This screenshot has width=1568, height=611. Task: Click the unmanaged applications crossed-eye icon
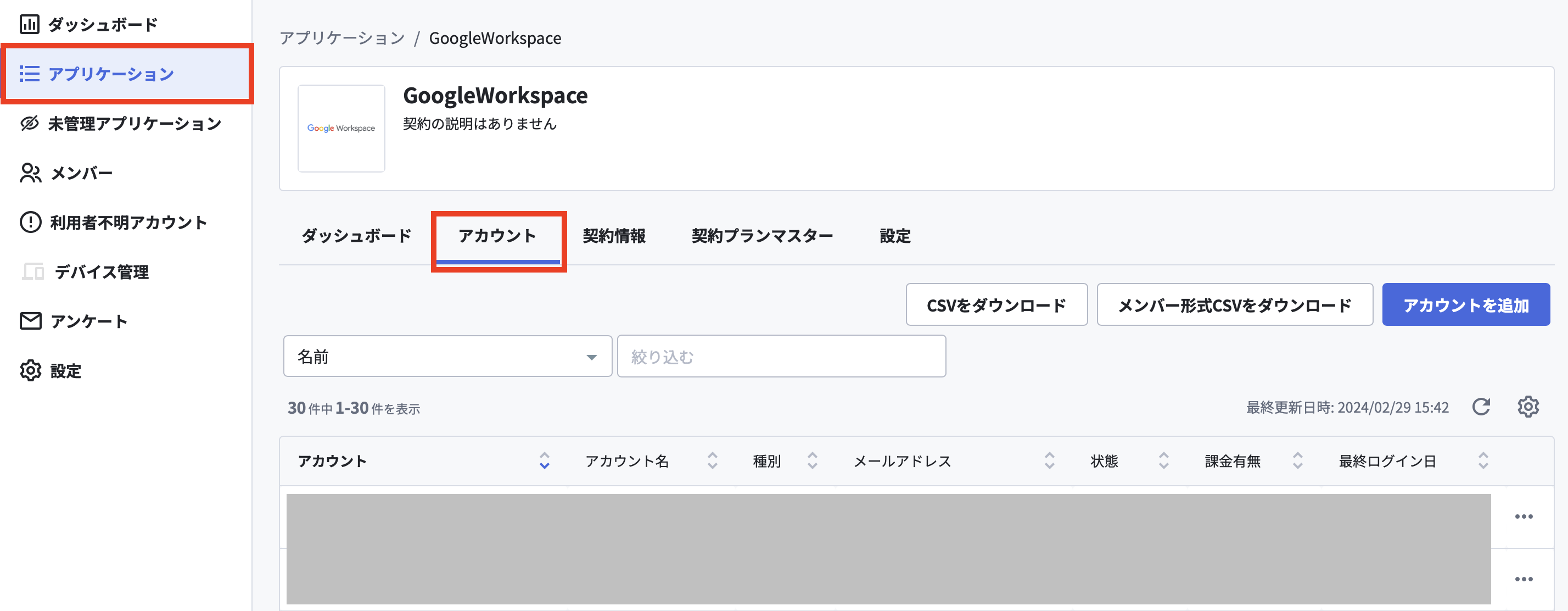tap(29, 124)
